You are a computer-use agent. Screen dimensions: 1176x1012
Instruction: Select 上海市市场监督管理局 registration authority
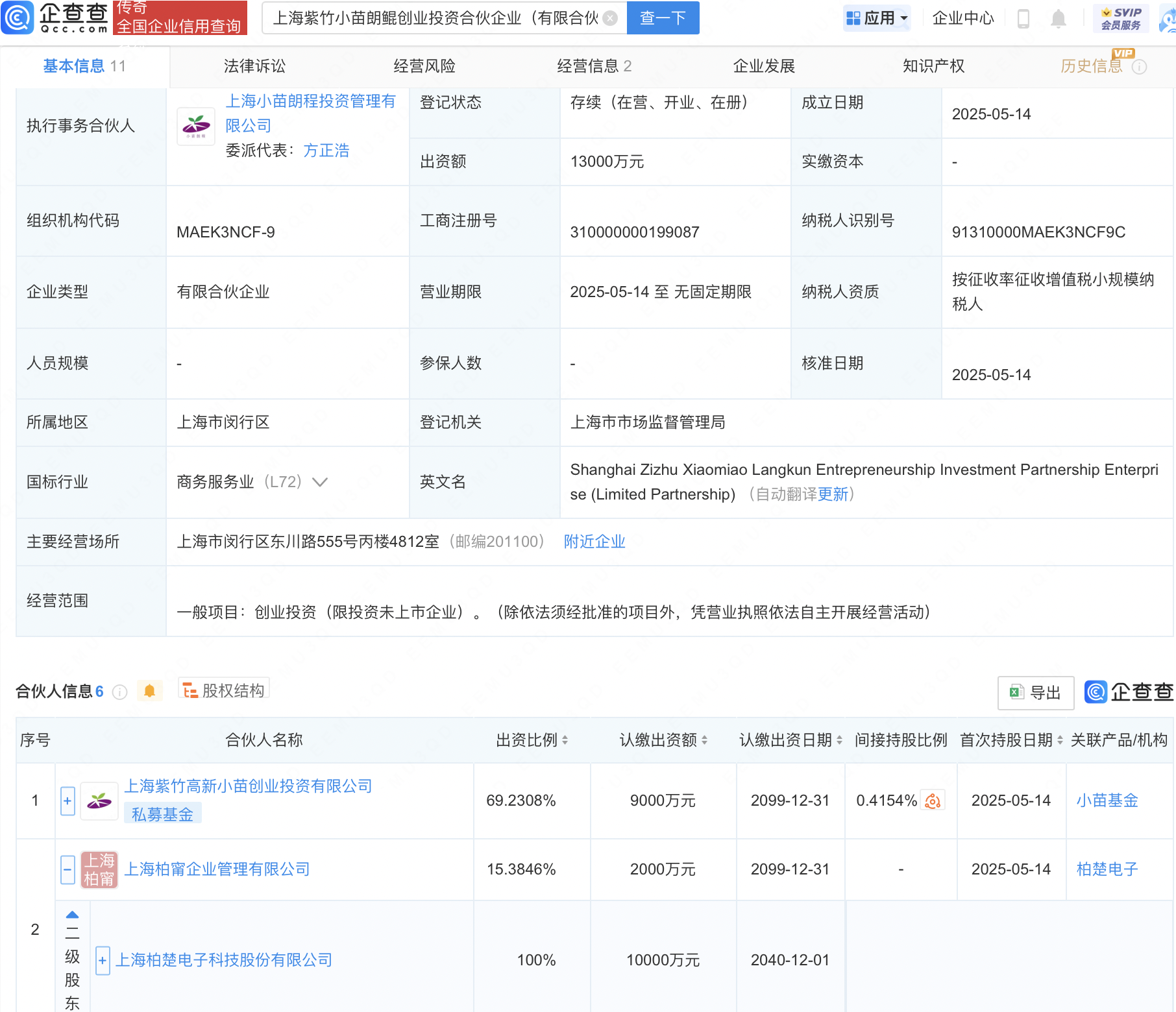(x=648, y=422)
